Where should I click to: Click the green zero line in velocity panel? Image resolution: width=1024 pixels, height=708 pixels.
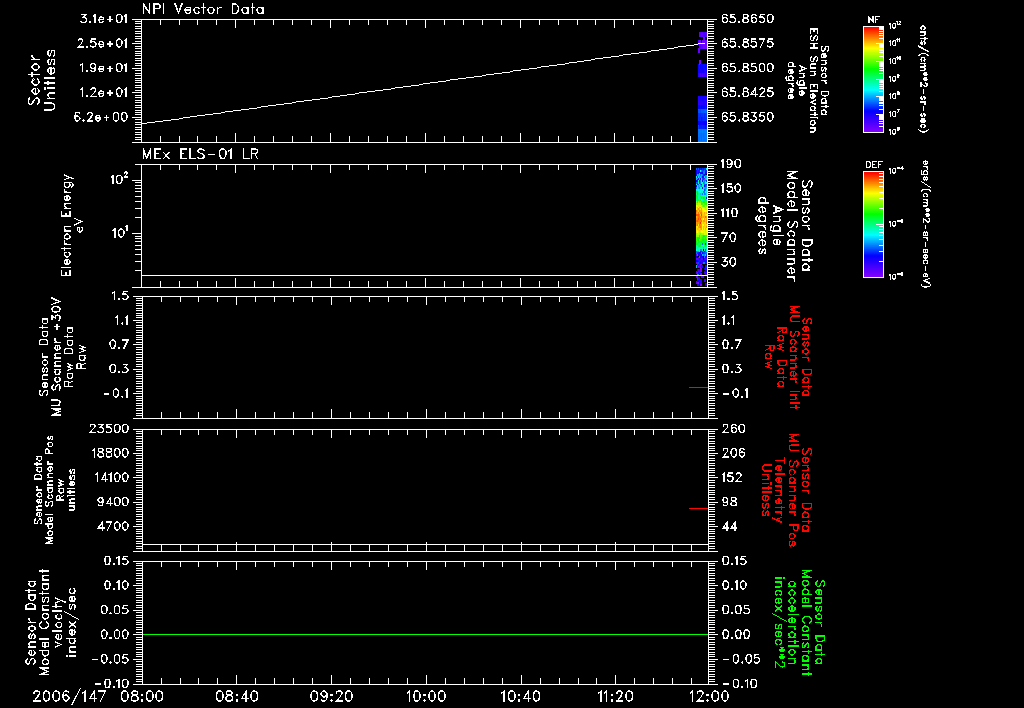pos(425,634)
